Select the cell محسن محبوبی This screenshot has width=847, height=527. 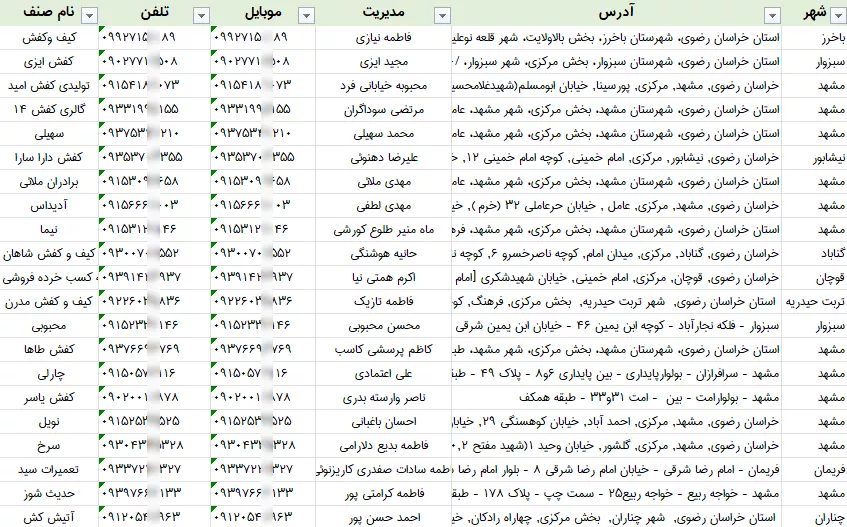[384, 326]
